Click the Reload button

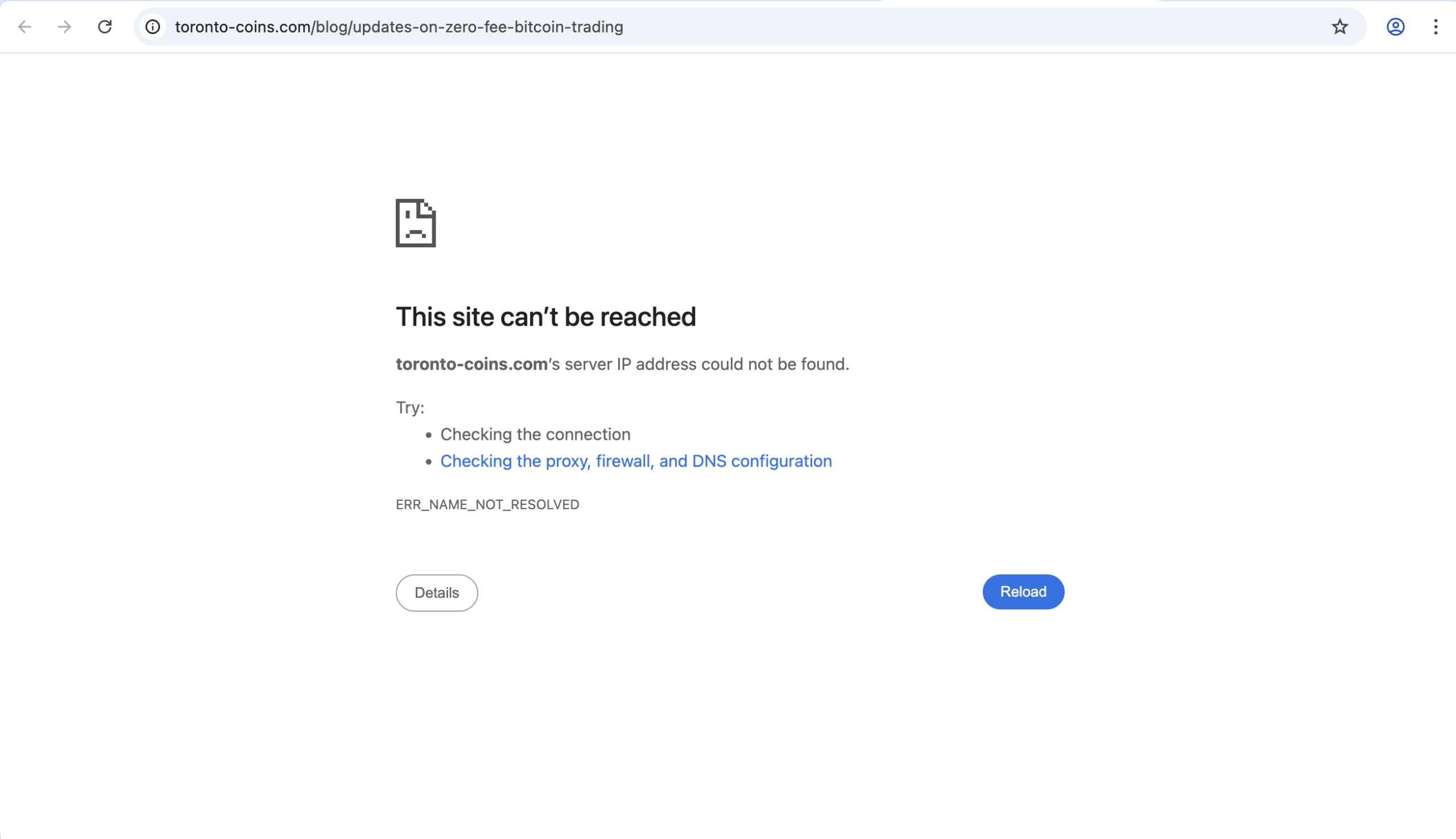tap(1023, 591)
